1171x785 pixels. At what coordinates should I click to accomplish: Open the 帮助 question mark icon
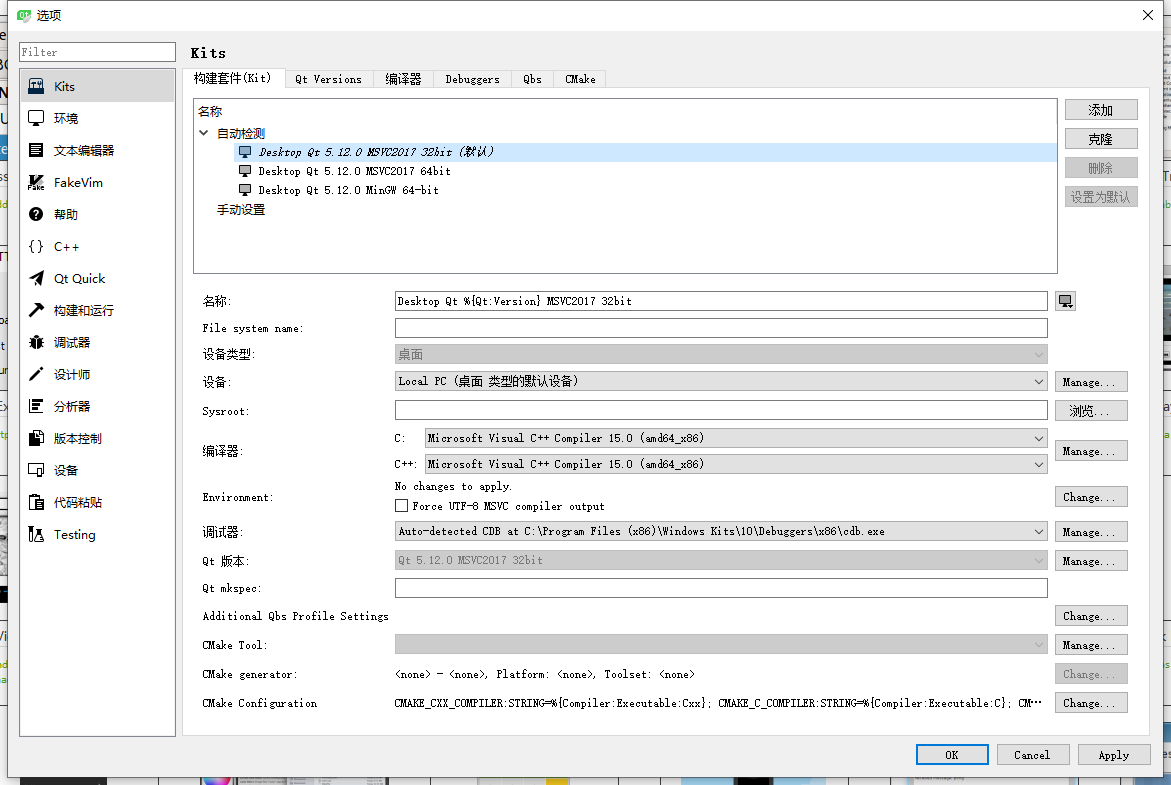[x=36, y=214]
